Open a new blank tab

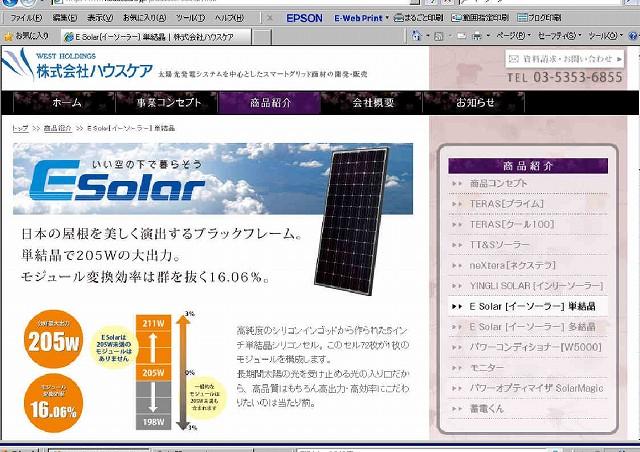(262, 37)
